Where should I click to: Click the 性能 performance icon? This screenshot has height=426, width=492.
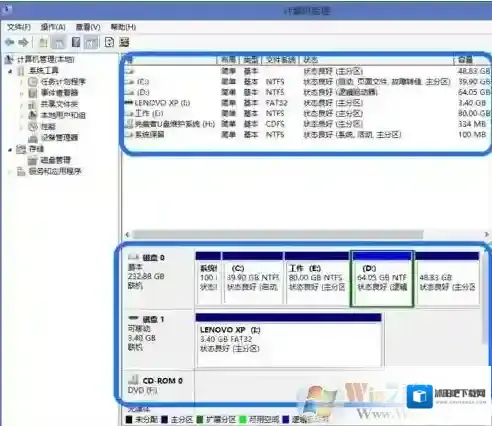33,126
